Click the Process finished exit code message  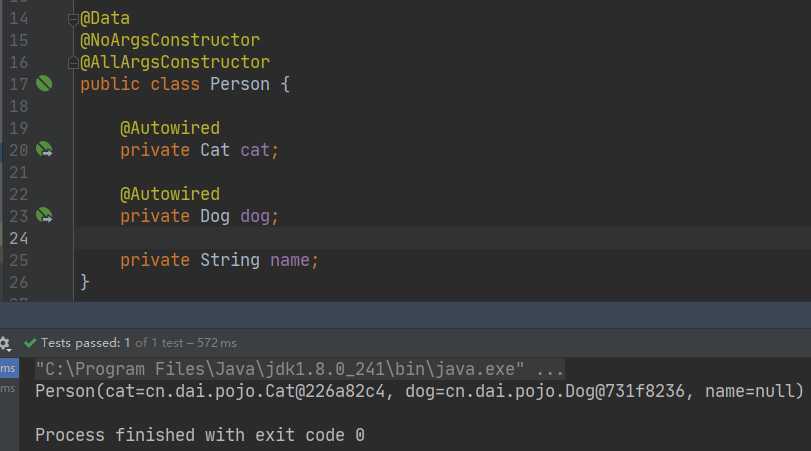point(199,435)
